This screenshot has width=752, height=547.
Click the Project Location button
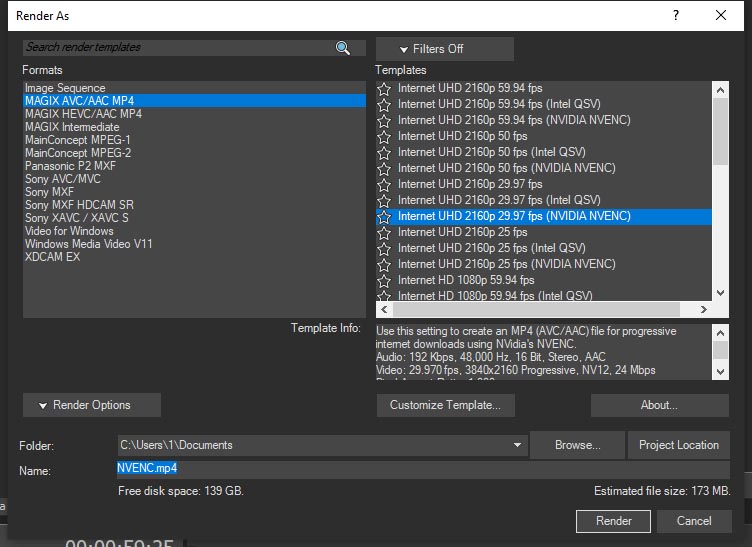click(679, 445)
